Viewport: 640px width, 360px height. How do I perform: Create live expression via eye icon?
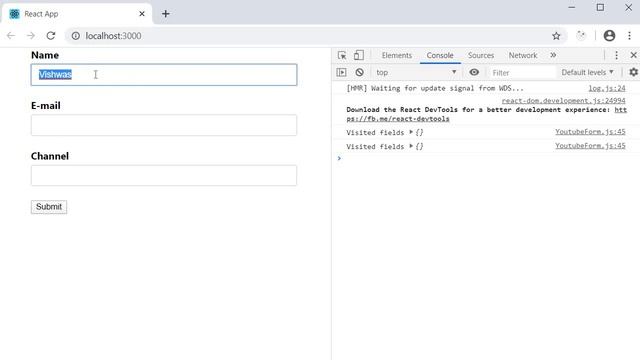pos(474,72)
